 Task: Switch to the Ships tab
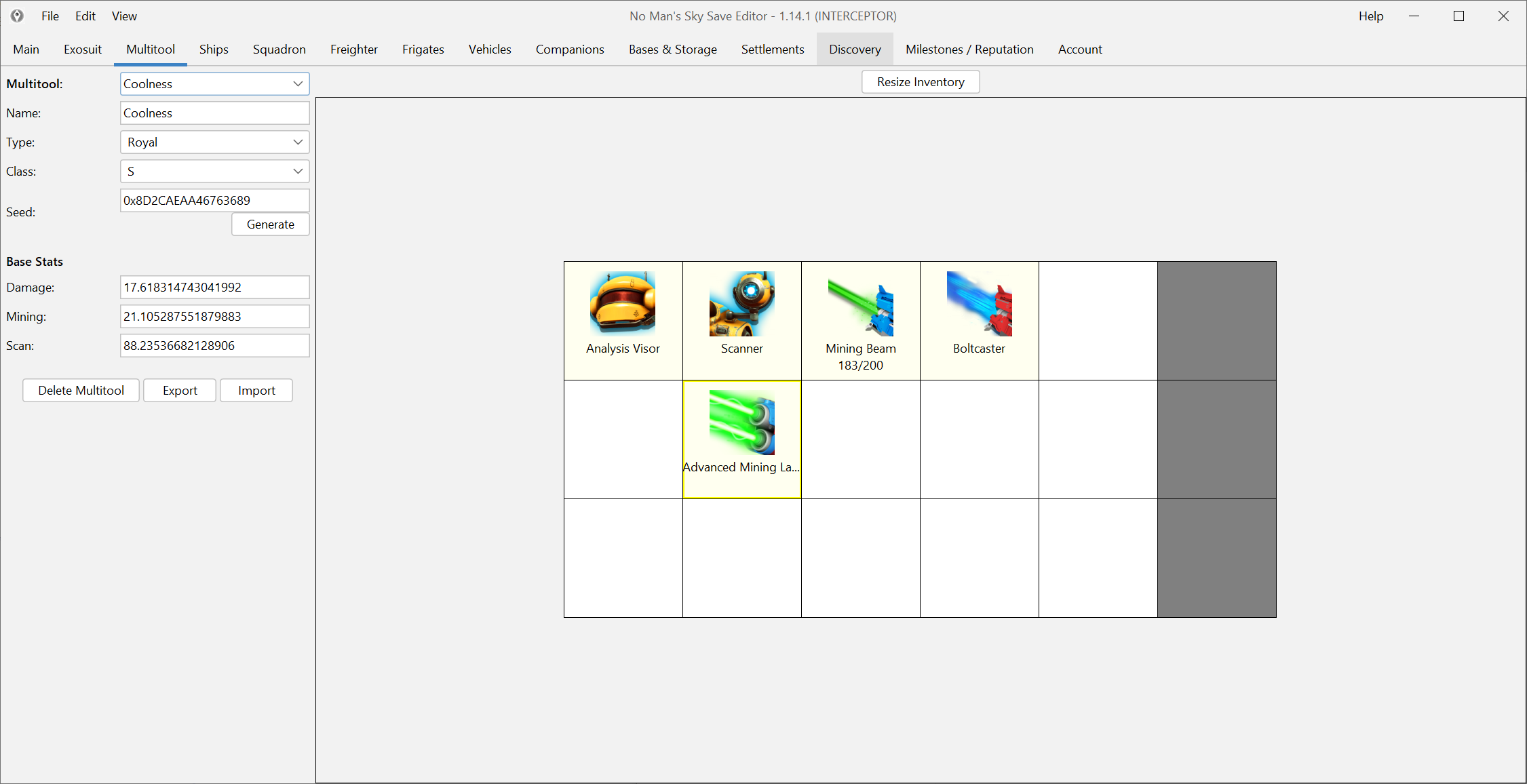[x=212, y=49]
